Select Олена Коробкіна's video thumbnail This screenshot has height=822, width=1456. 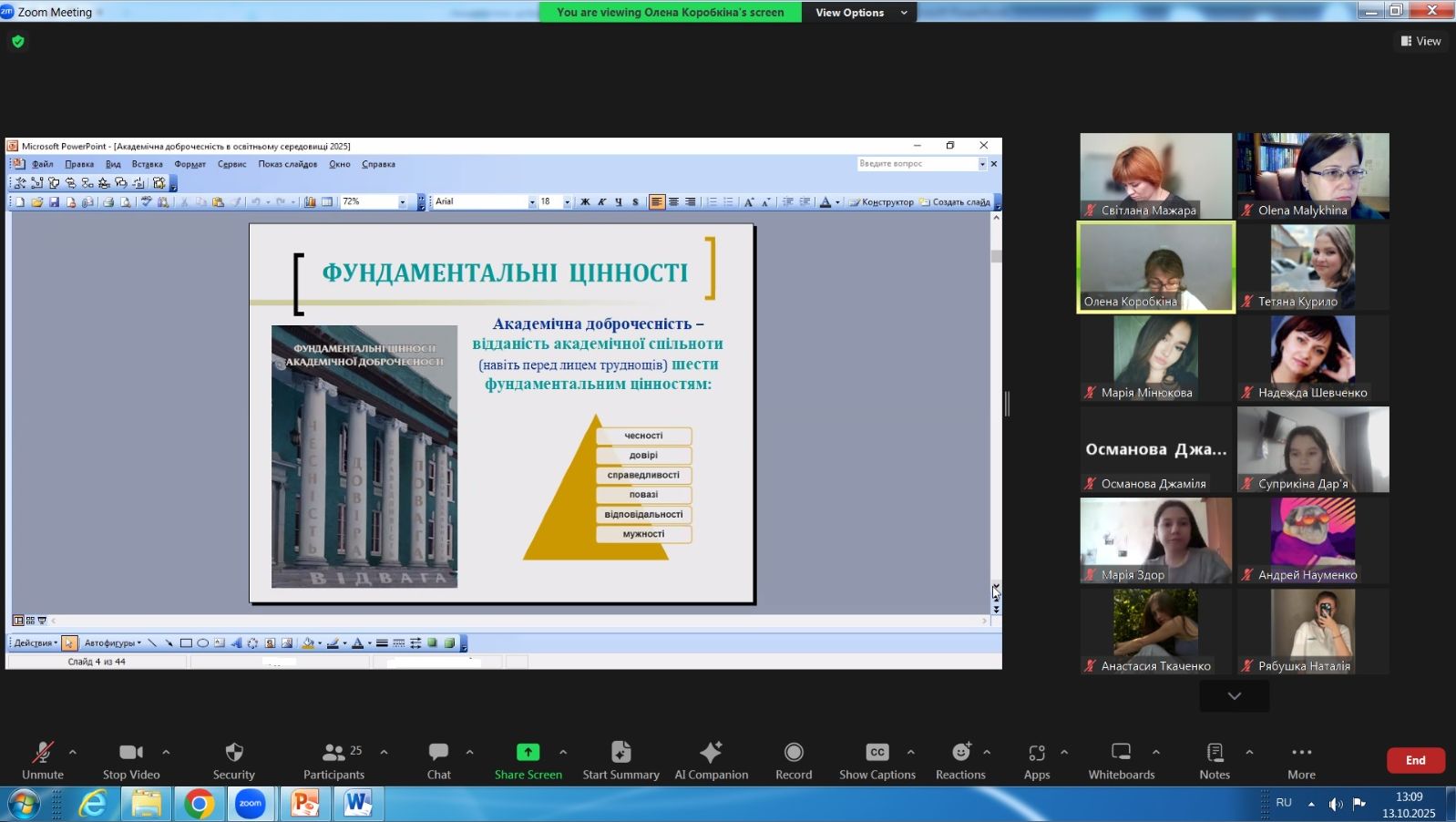coord(1155,267)
